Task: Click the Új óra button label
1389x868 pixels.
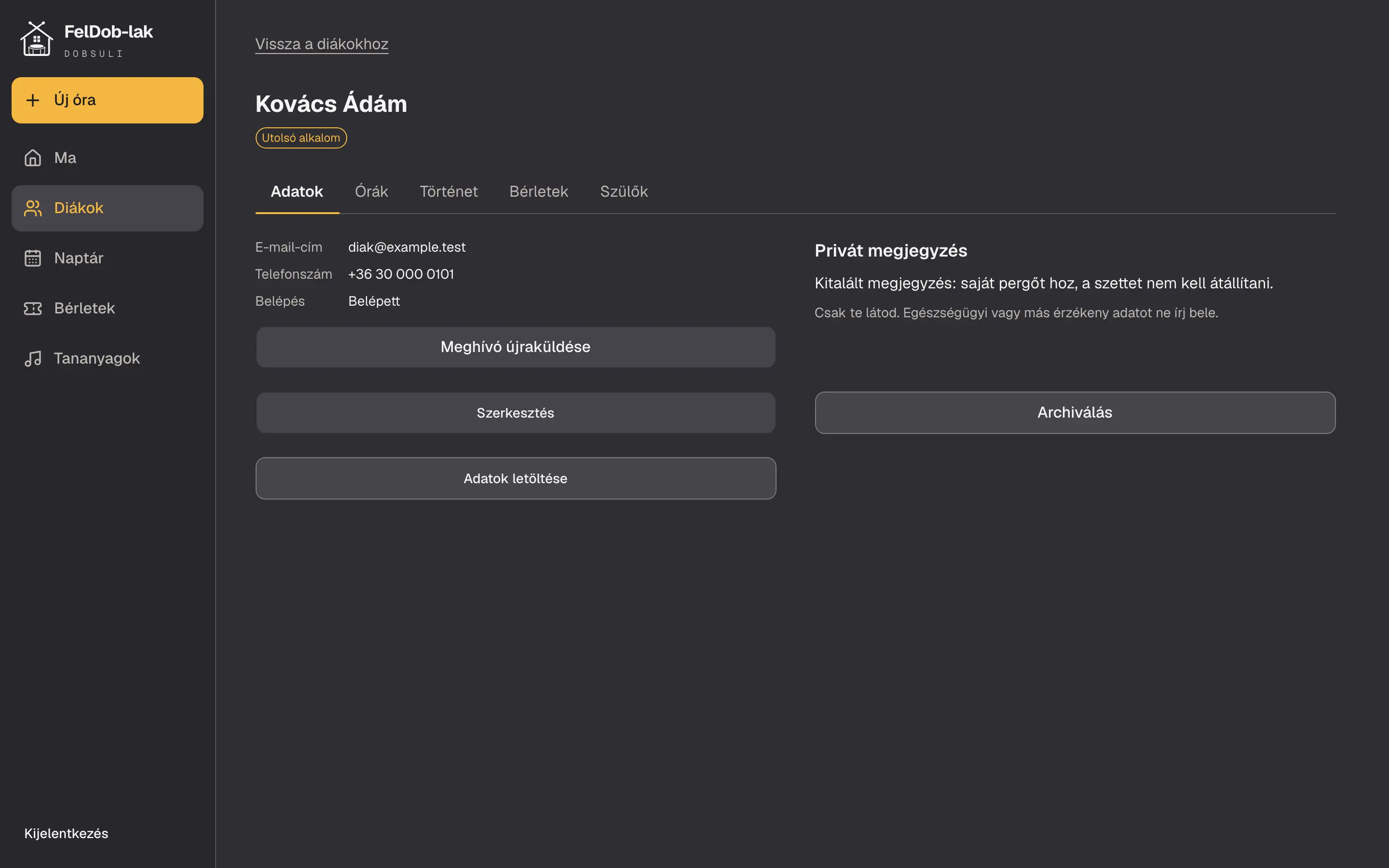Action: click(x=75, y=100)
